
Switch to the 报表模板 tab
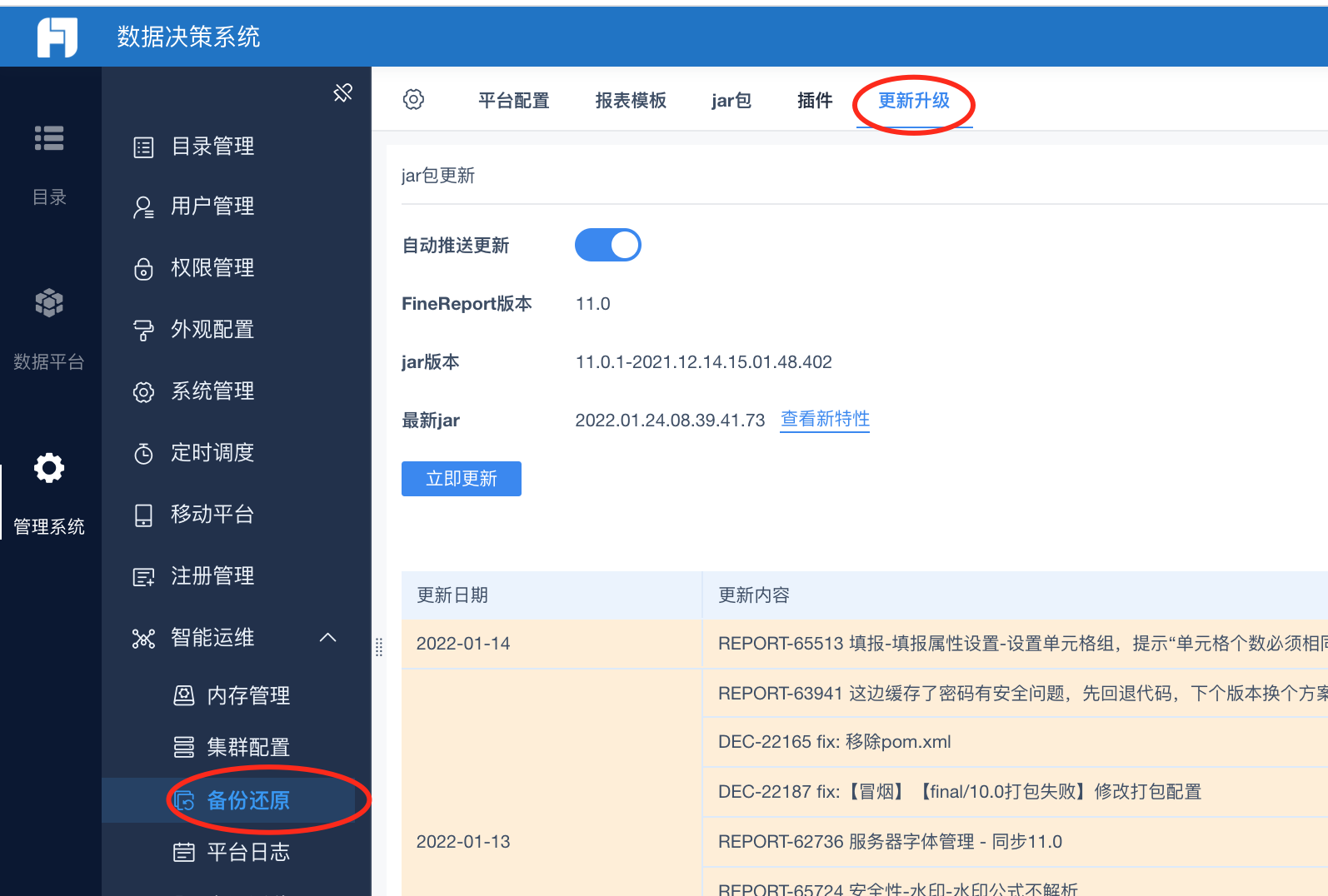click(631, 101)
